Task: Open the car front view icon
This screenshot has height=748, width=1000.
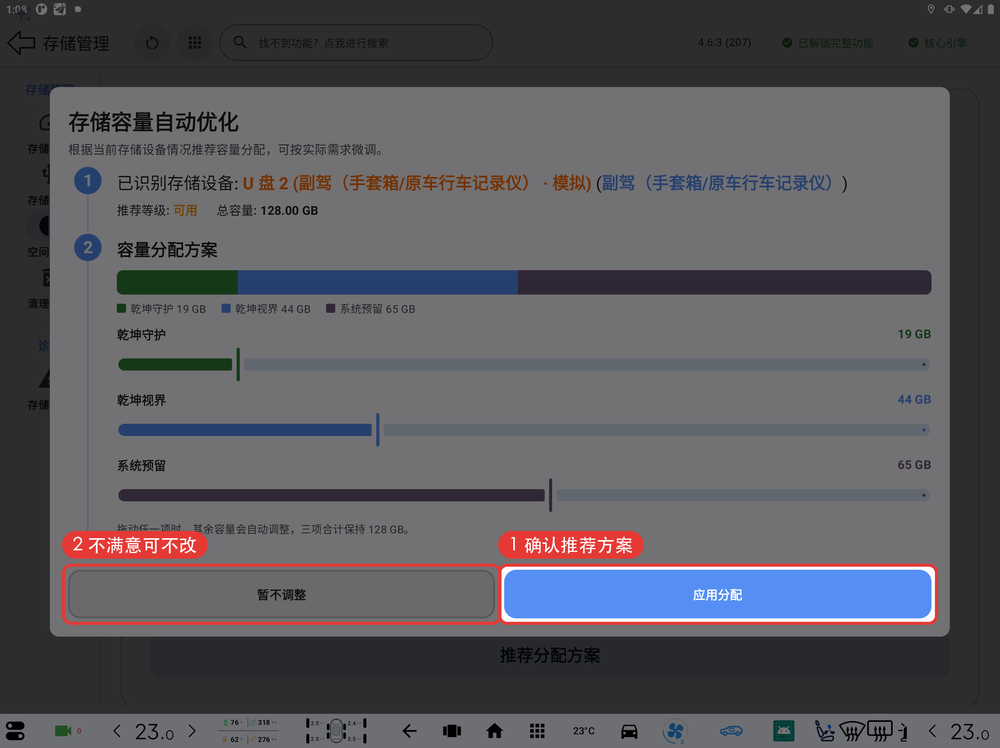Action: (629, 731)
